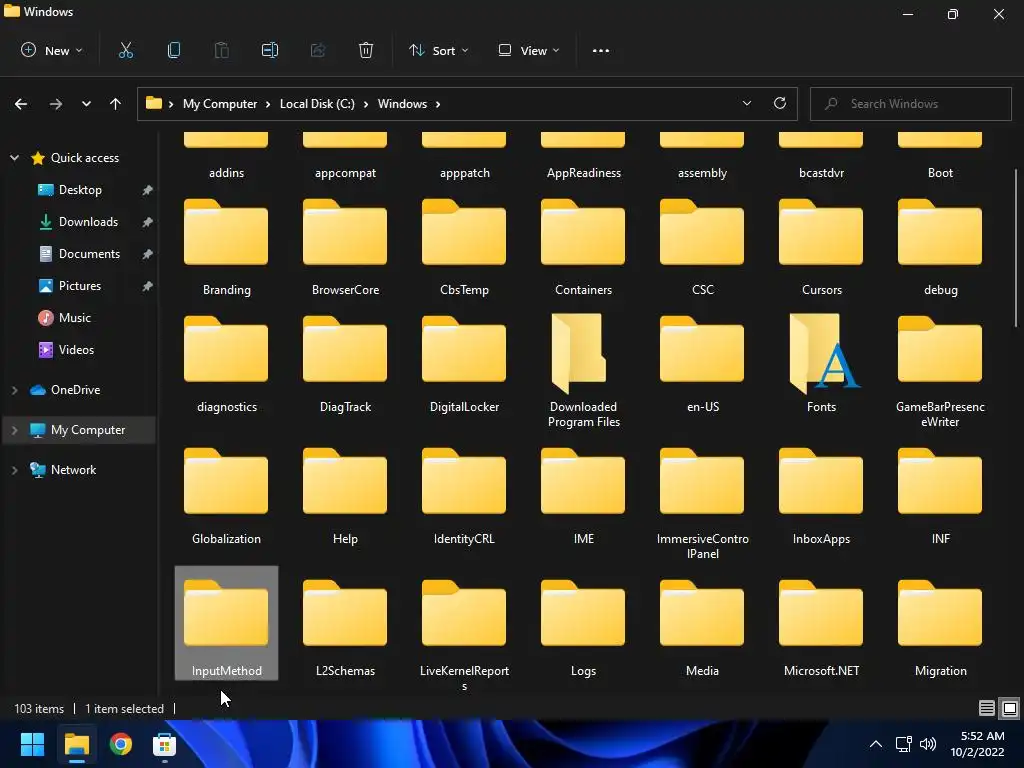Screen dimensions: 1024x768
Task: Select the DigitalLocker folder
Action: [464, 364]
